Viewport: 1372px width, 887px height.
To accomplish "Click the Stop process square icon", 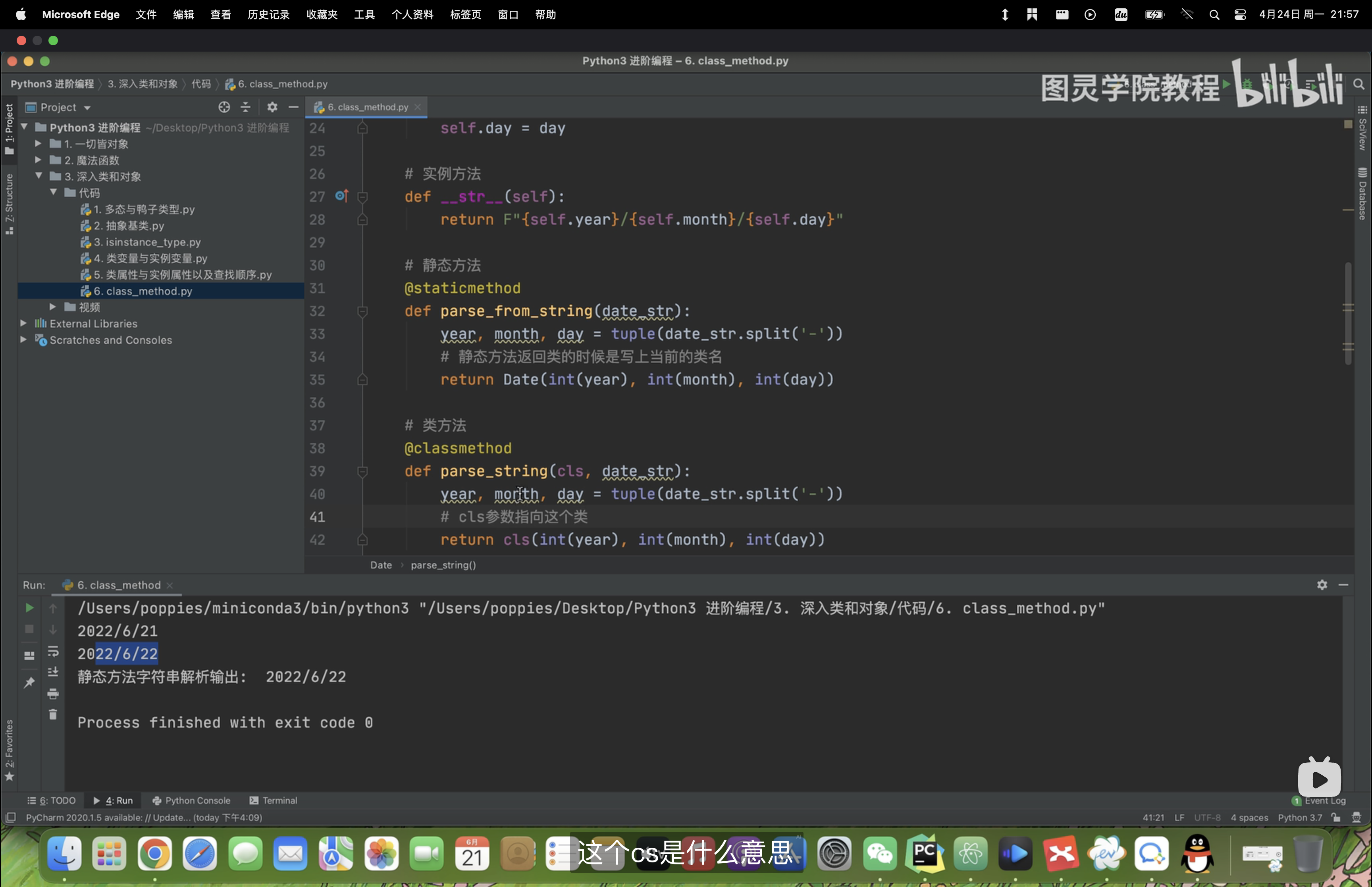I will pos(29,629).
